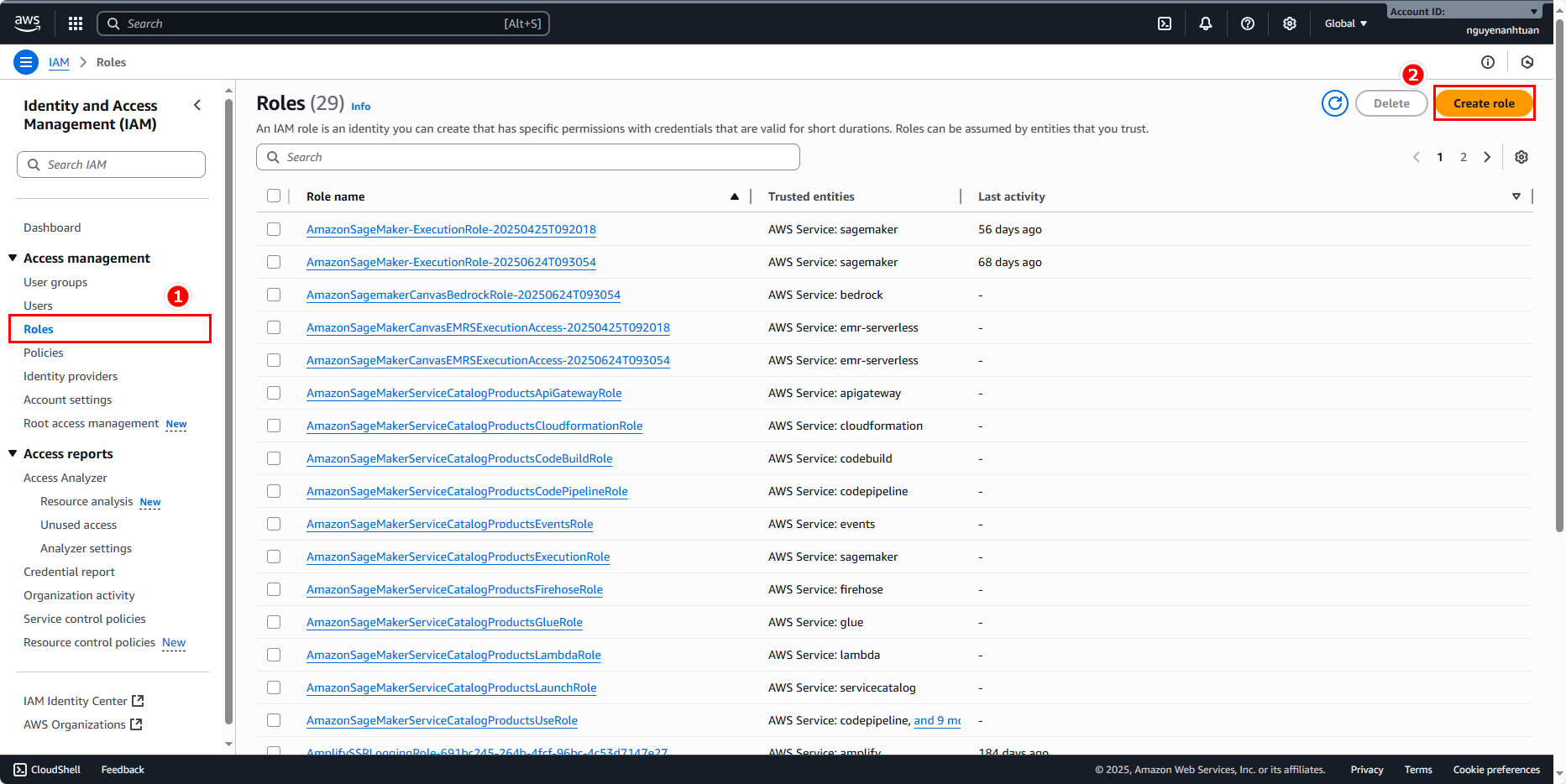Open table preferences gear icon
This screenshot has width=1566, height=784.
click(x=1521, y=157)
